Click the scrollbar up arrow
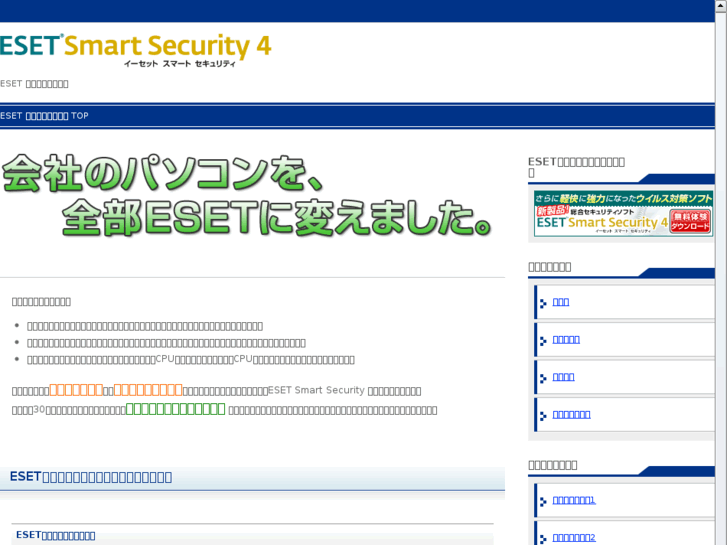 (x=721, y=6)
